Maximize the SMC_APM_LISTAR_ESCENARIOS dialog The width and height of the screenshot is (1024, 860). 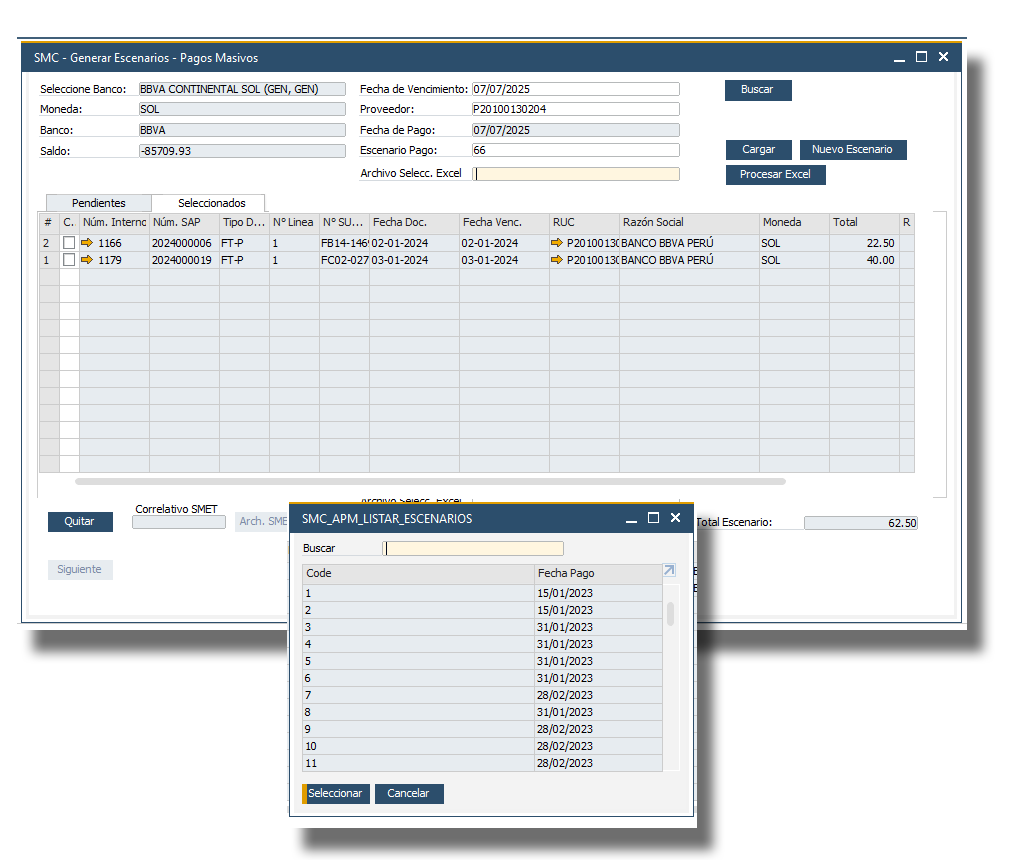[x=654, y=518]
